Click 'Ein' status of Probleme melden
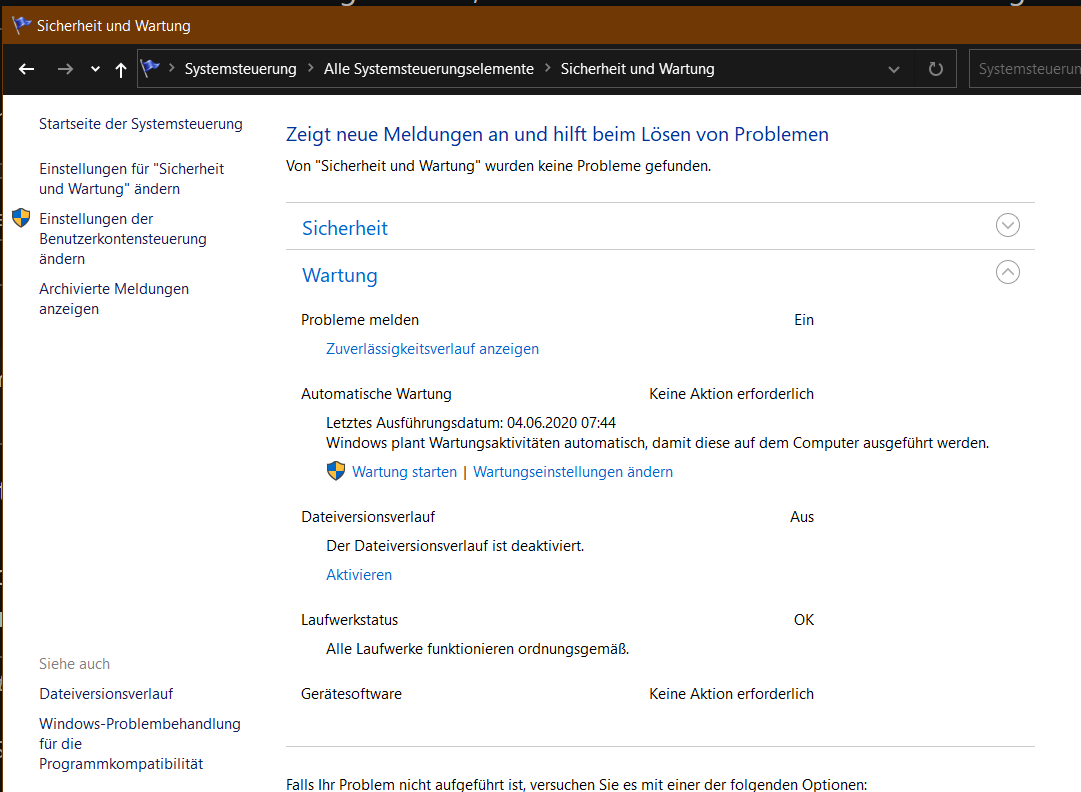1081x792 pixels. pyautogui.click(x=804, y=320)
